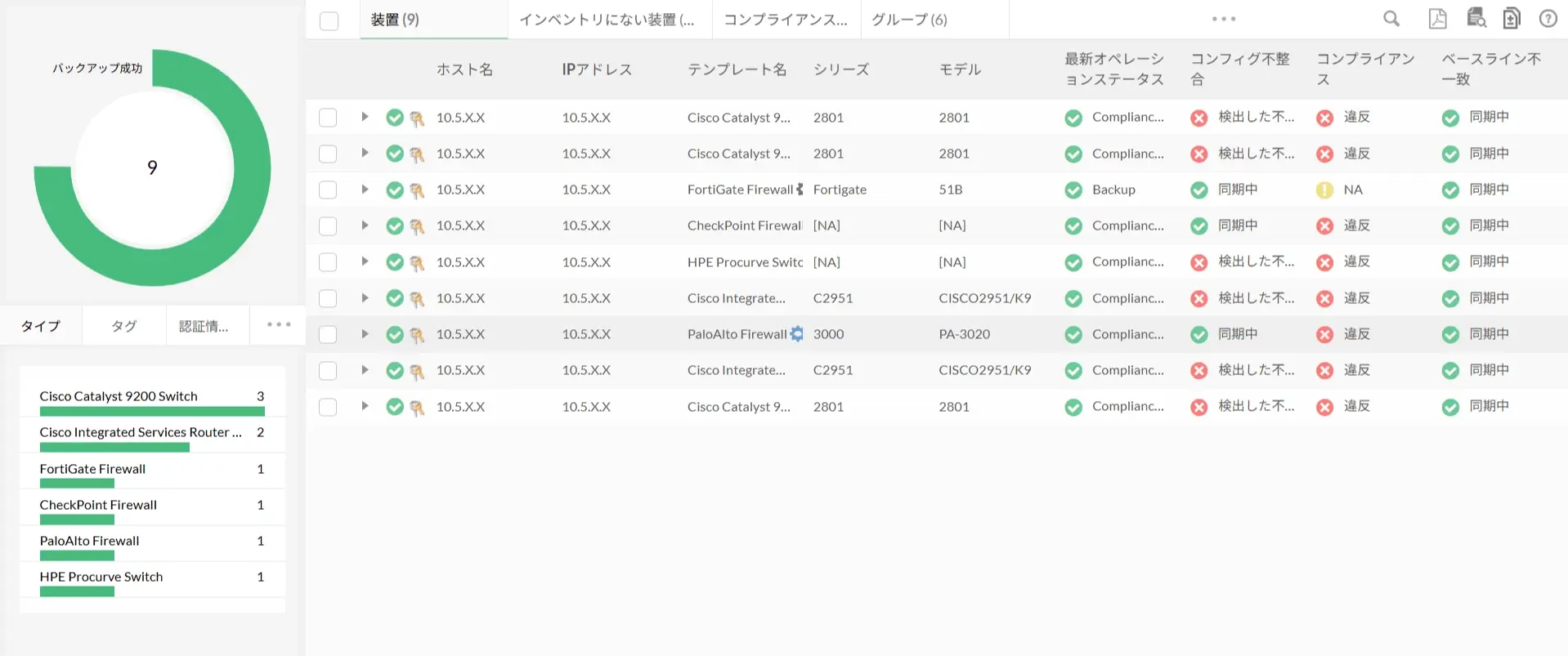Expand the PaloAlto Firewall device row
Image resolution: width=1568 pixels, height=656 pixels.
tap(365, 333)
